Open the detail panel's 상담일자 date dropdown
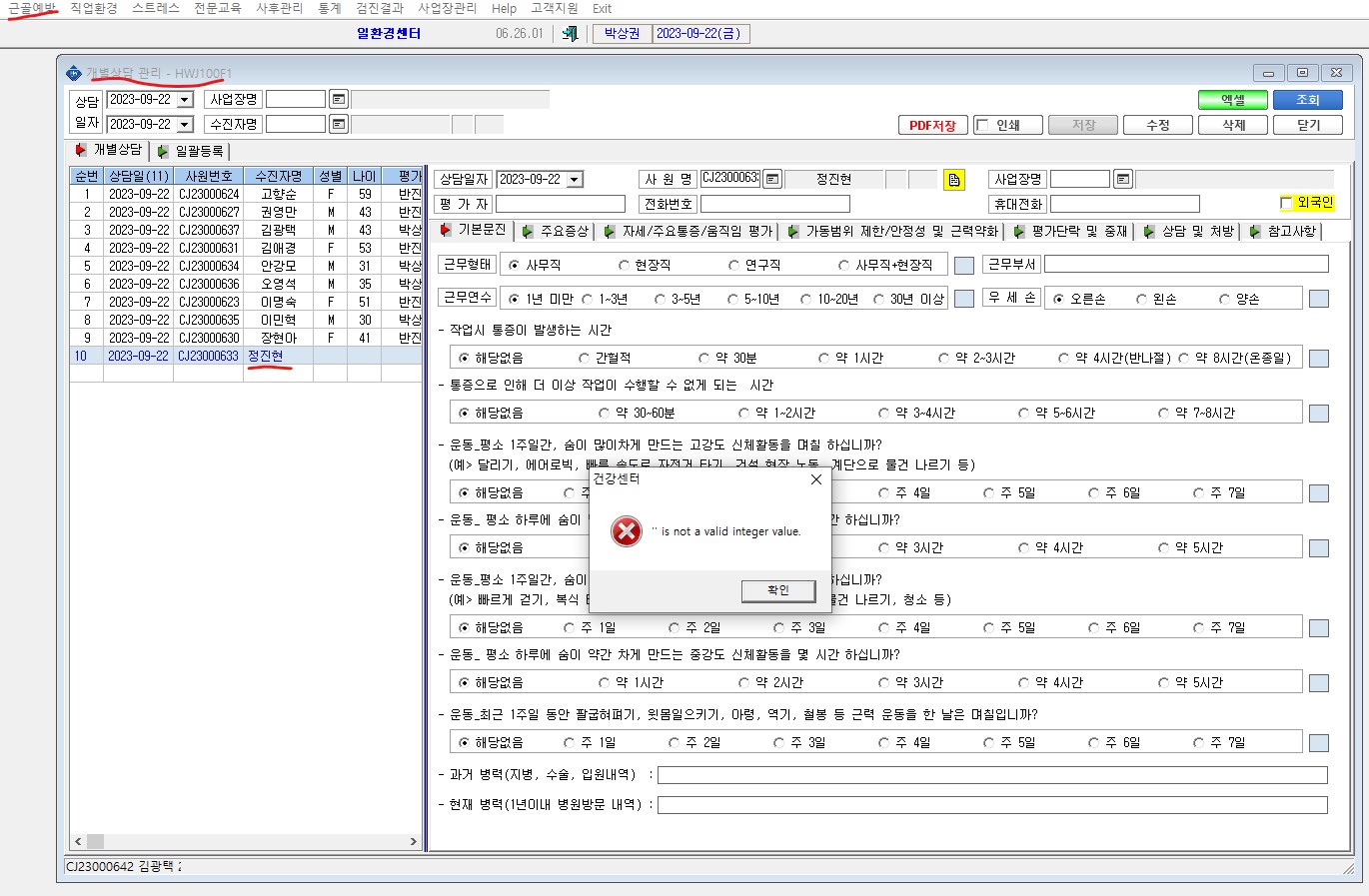 (x=575, y=180)
